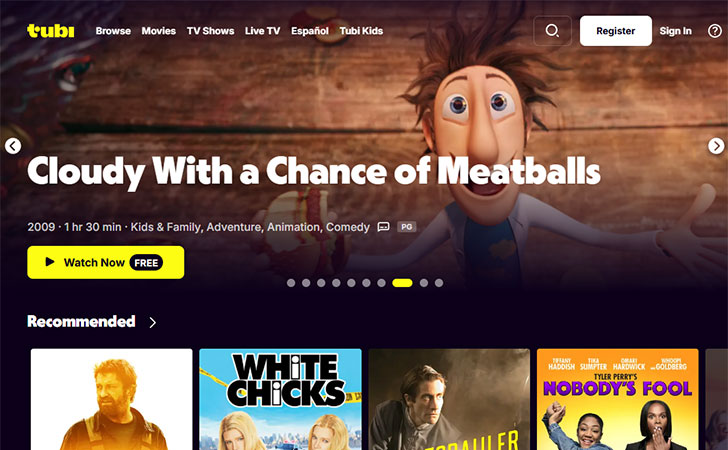Select the last carousel dot
The image size is (728, 450).
pyautogui.click(x=439, y=283)
